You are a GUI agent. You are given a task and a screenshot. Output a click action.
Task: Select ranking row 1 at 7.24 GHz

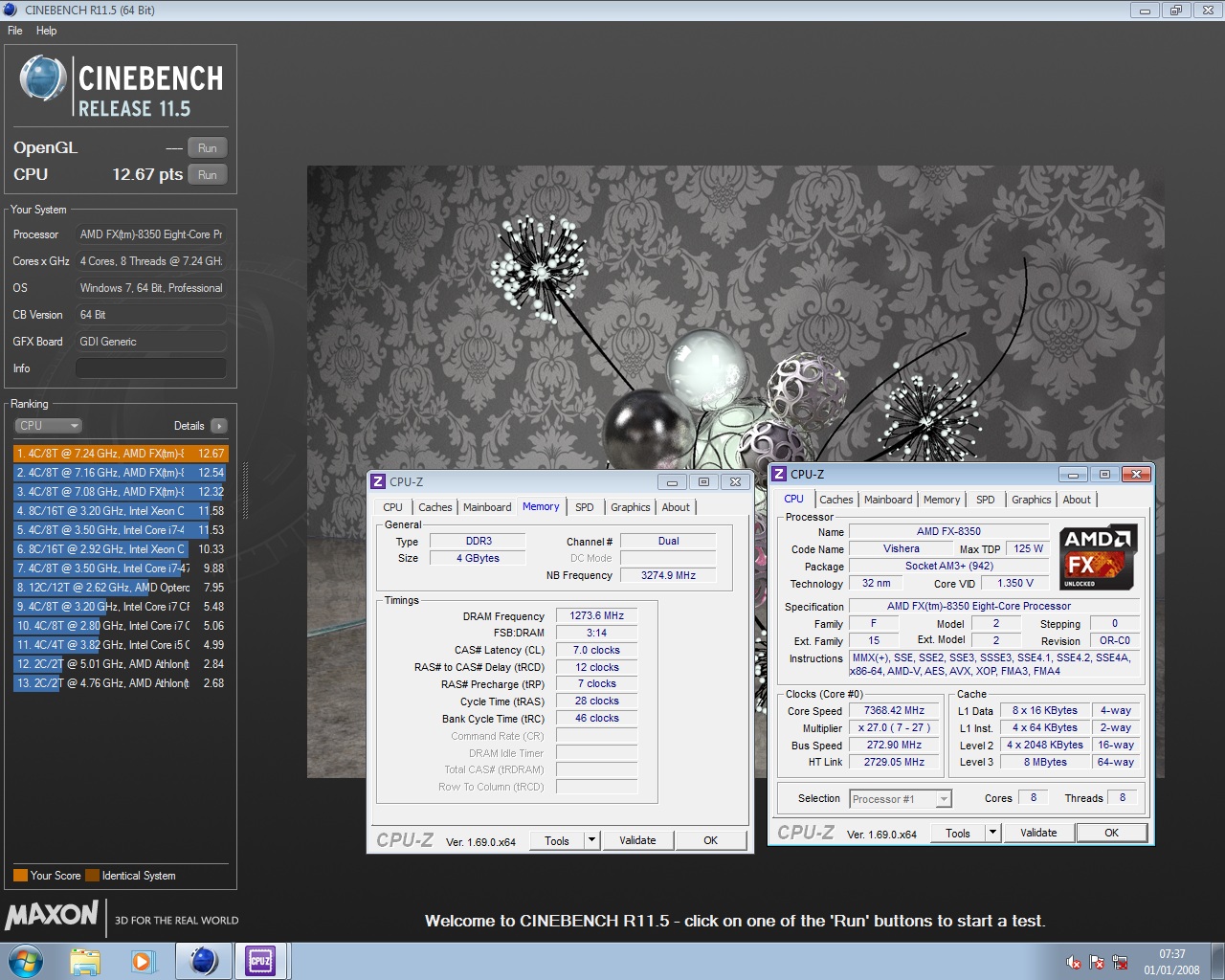point(121,454)
